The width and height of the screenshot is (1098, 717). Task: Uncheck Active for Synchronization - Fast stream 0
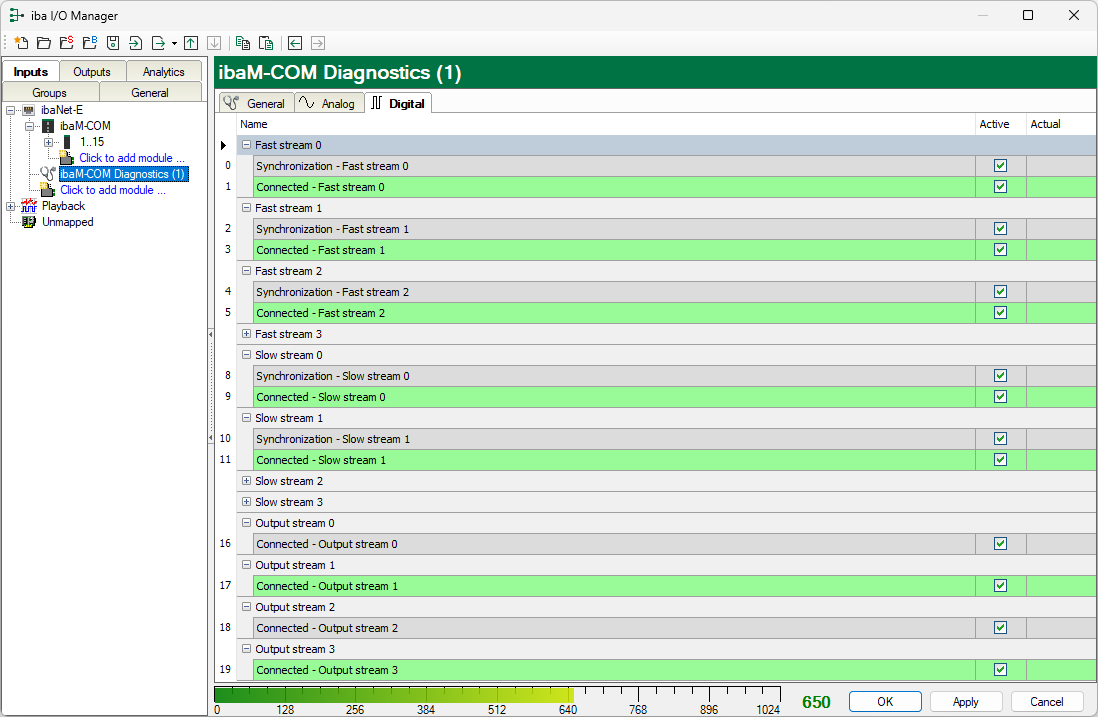click(x=1001, y=166)
